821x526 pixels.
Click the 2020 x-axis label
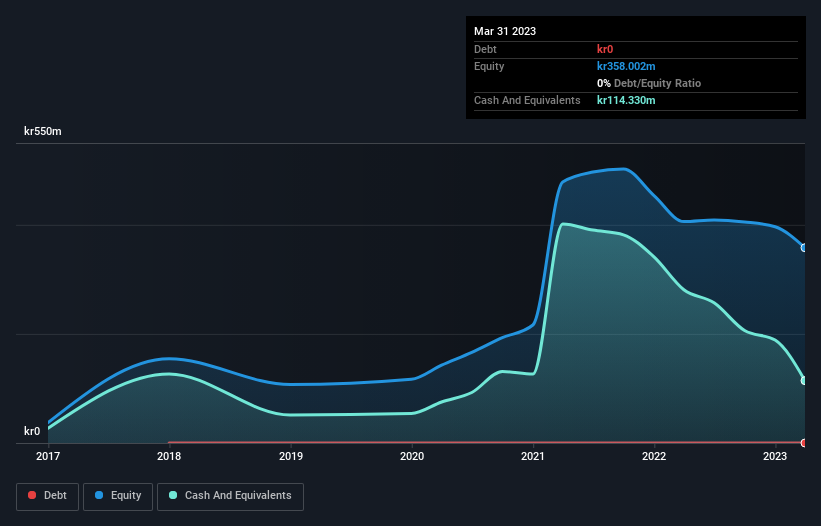[412, 456]
